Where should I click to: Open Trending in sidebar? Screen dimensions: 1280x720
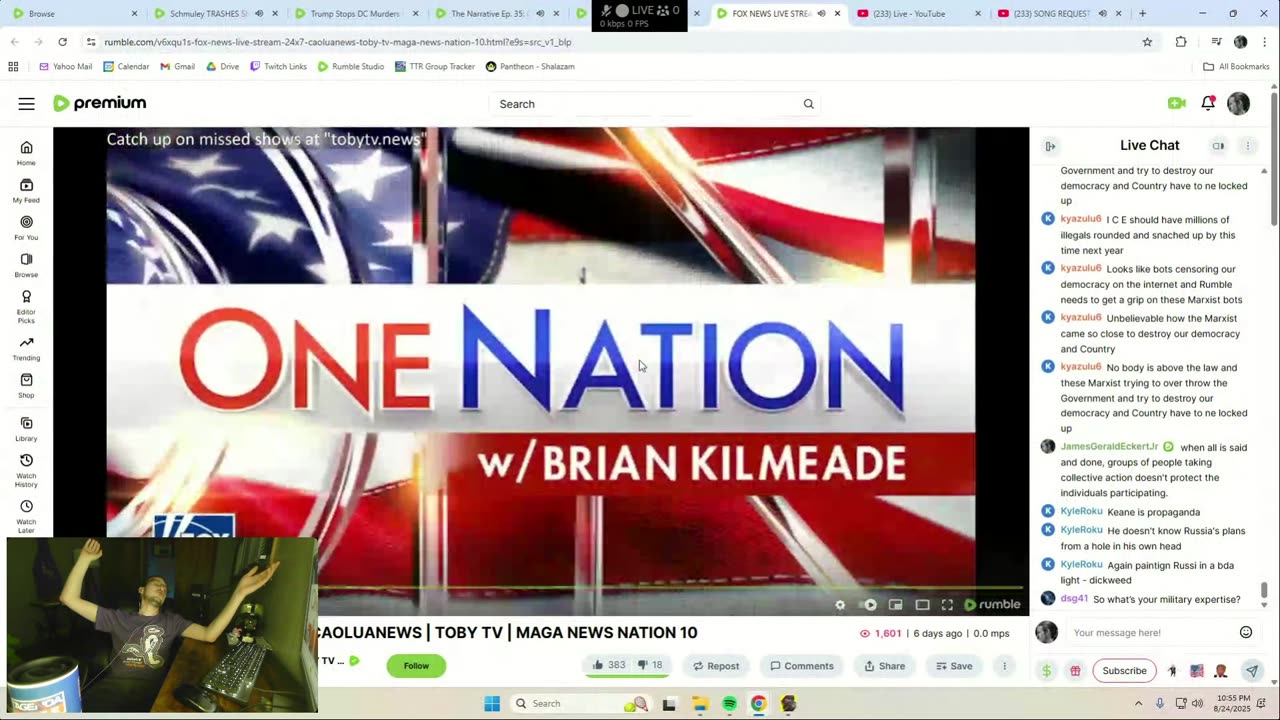(26, 348)
